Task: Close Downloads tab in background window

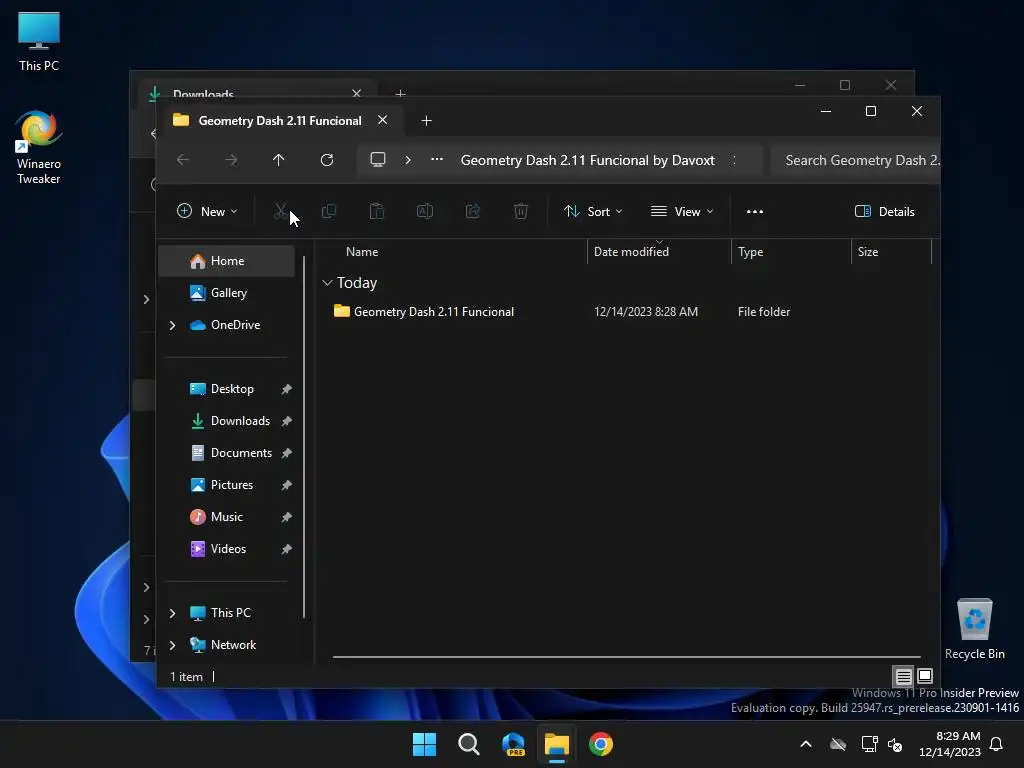Action: (x=357, y=94)
